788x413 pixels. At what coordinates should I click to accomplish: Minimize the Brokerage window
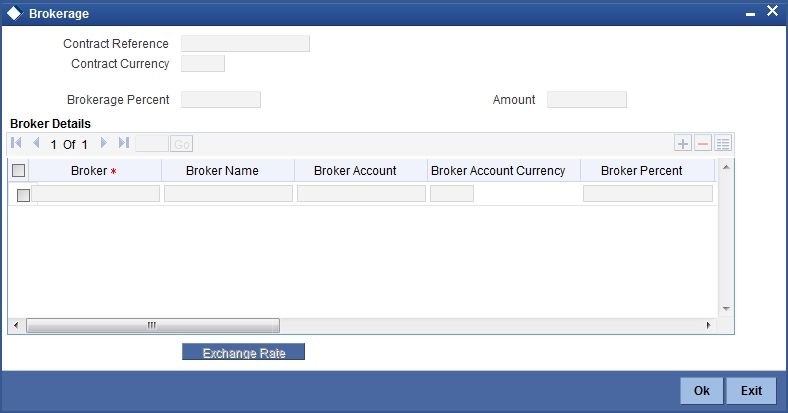pos(750,14)
